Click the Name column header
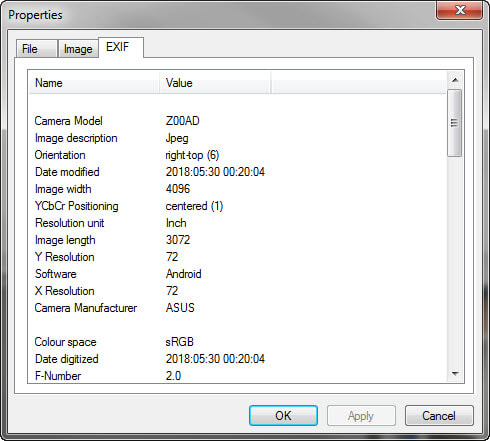 point(94,83)
